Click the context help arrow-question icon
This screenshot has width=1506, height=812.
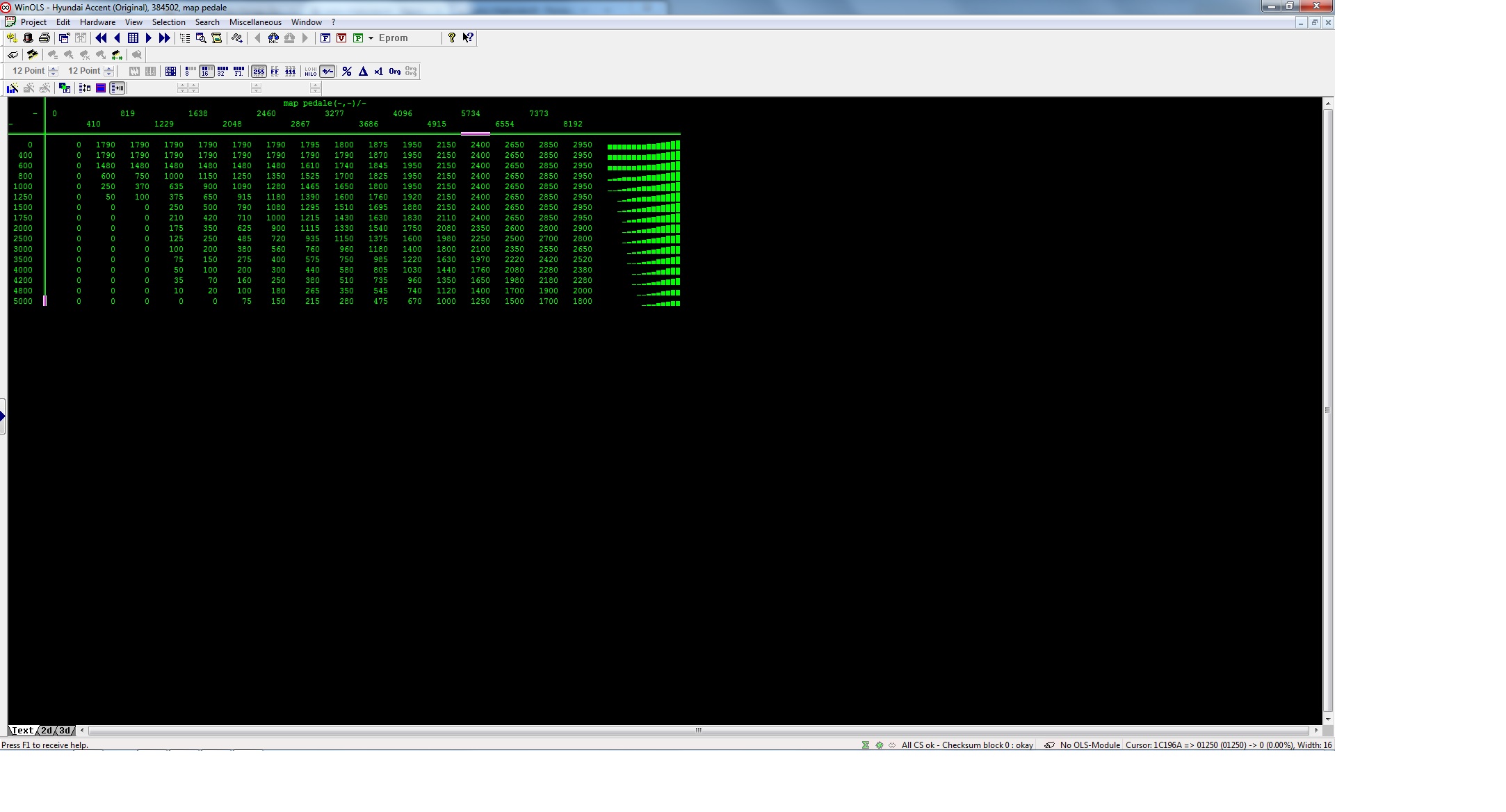click(x=468, y=38)
